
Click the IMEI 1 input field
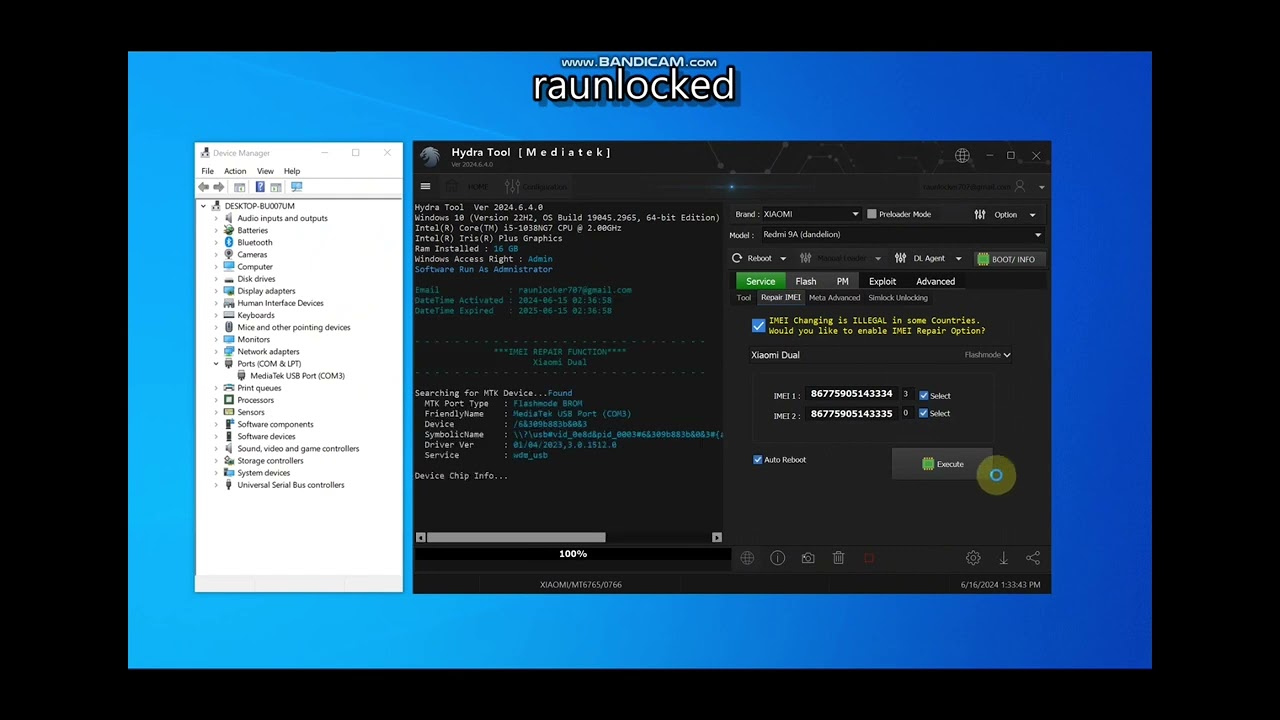click(x=851, y=394)
